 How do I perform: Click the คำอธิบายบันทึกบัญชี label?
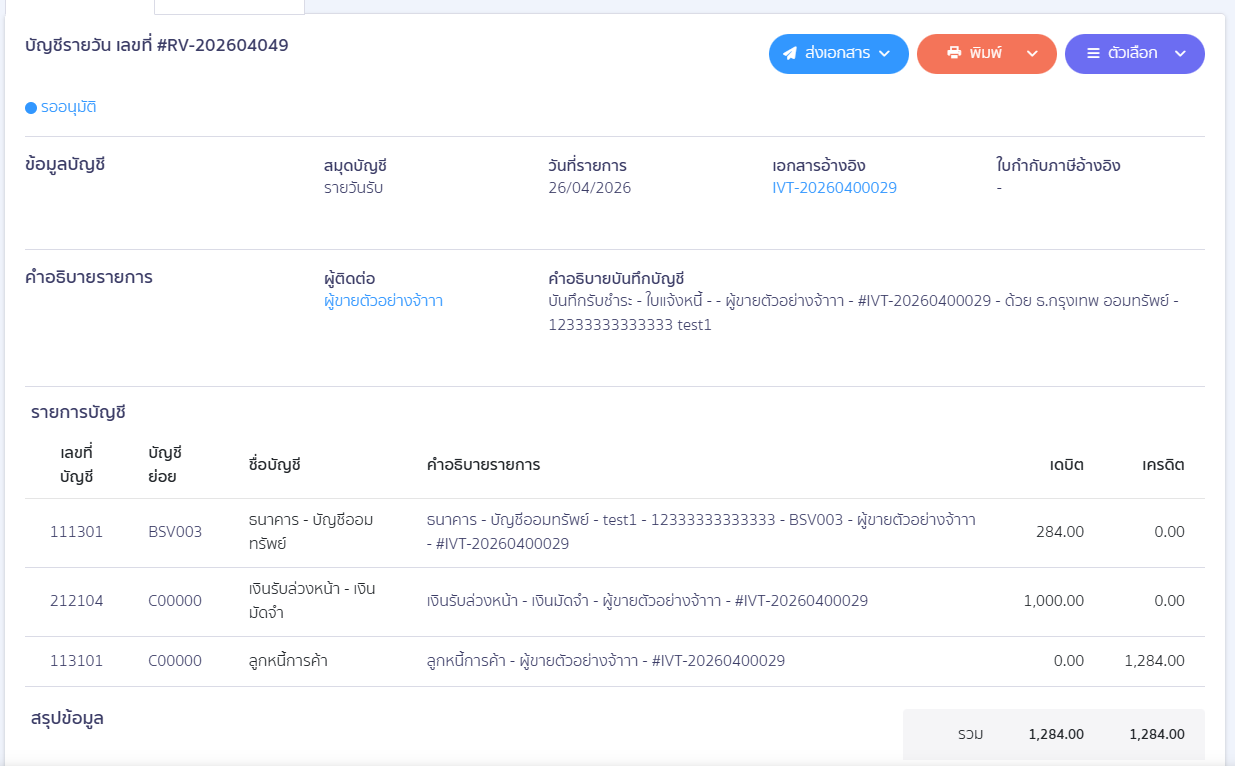(616, 279)
